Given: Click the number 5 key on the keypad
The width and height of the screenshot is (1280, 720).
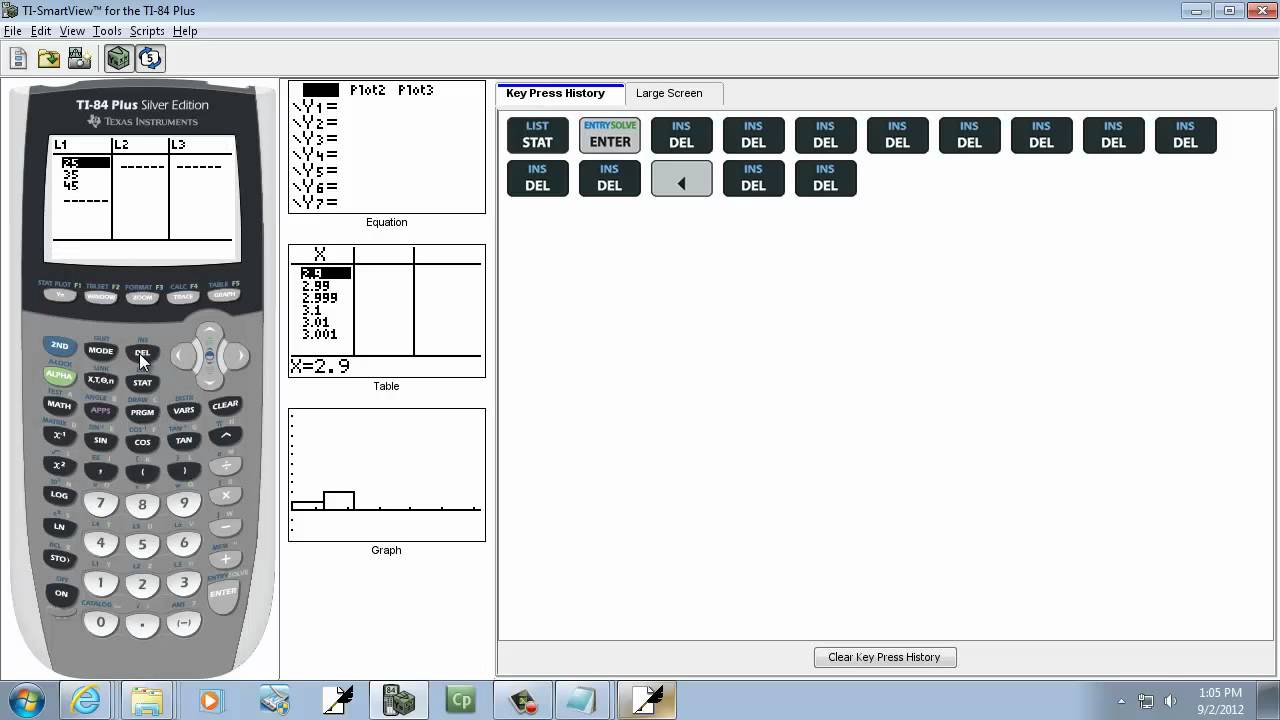Looking at the screenshot, I should 142,545.
